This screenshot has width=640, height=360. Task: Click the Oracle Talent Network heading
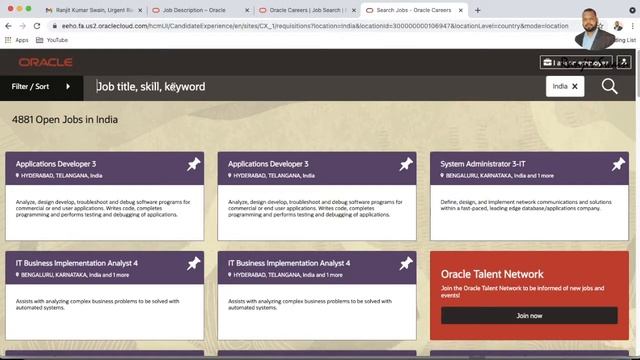tap(492, 274)
